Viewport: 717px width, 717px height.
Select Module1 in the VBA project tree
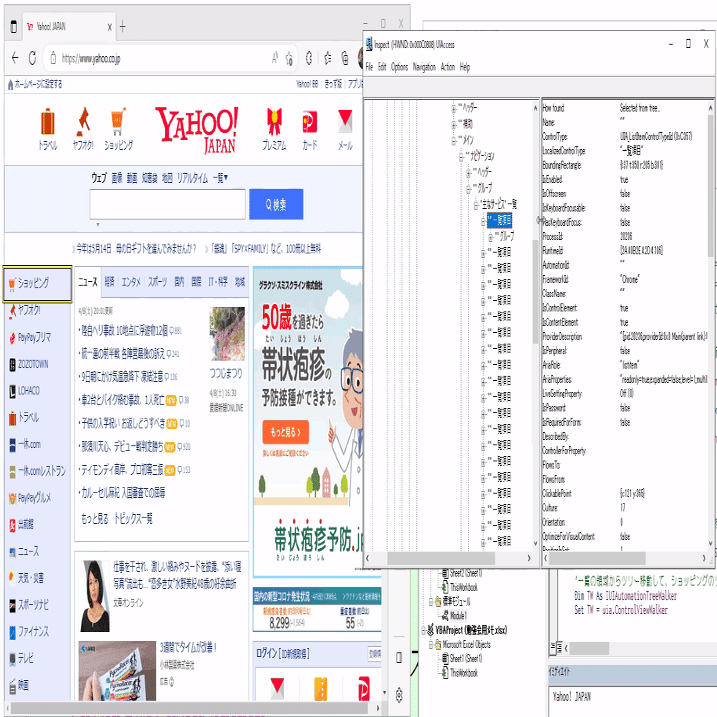coord(458,615)
